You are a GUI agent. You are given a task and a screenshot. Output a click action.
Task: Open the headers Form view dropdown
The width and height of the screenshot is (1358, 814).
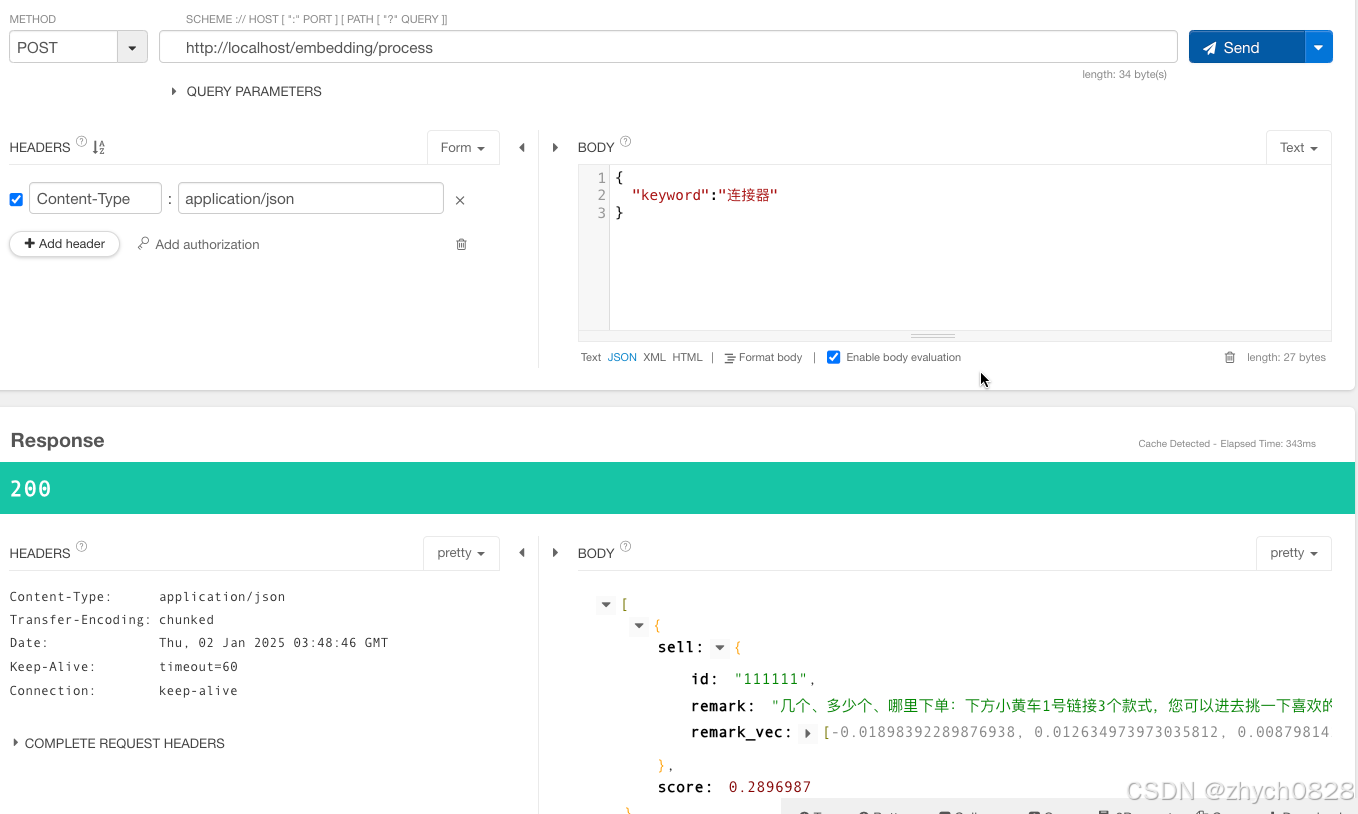coord(462,147)
